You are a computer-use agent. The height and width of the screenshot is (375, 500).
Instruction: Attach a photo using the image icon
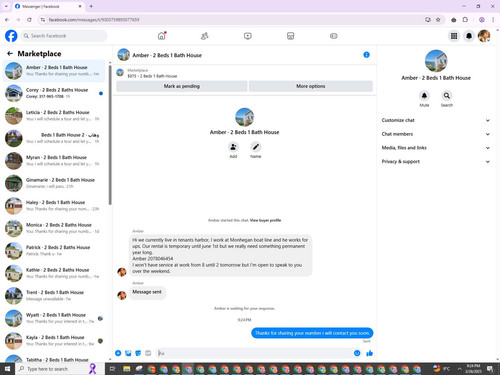tap(128, 353)
